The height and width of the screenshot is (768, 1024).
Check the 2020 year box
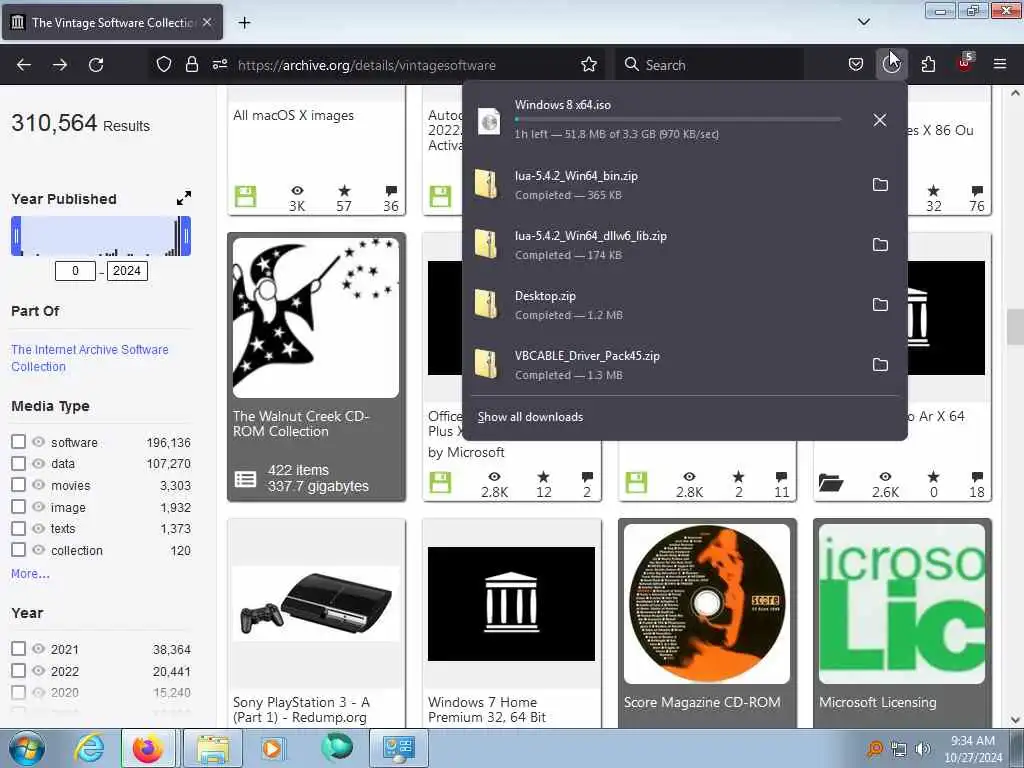coord(18,692)
